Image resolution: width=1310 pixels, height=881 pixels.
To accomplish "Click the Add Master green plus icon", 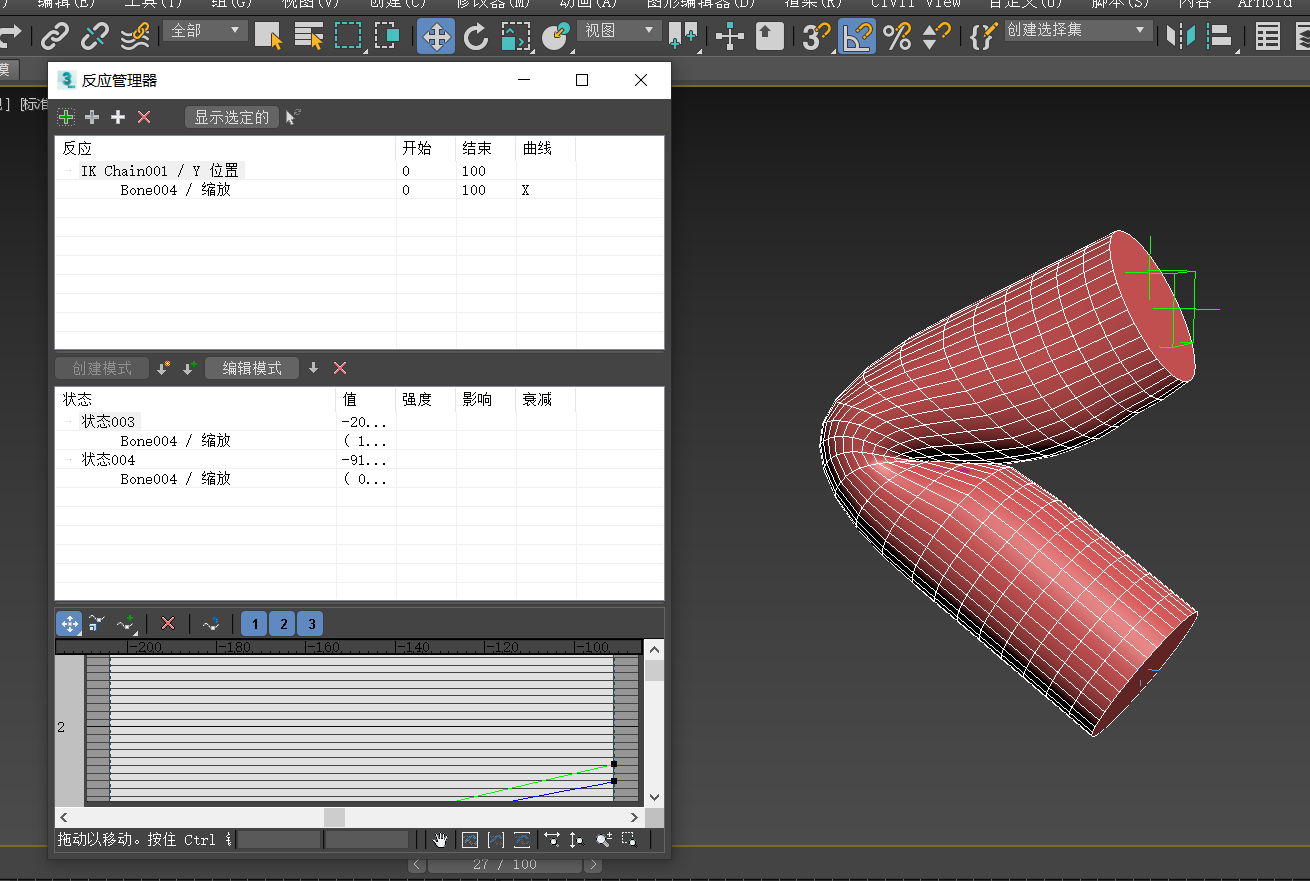I will [x=66, y=117].
